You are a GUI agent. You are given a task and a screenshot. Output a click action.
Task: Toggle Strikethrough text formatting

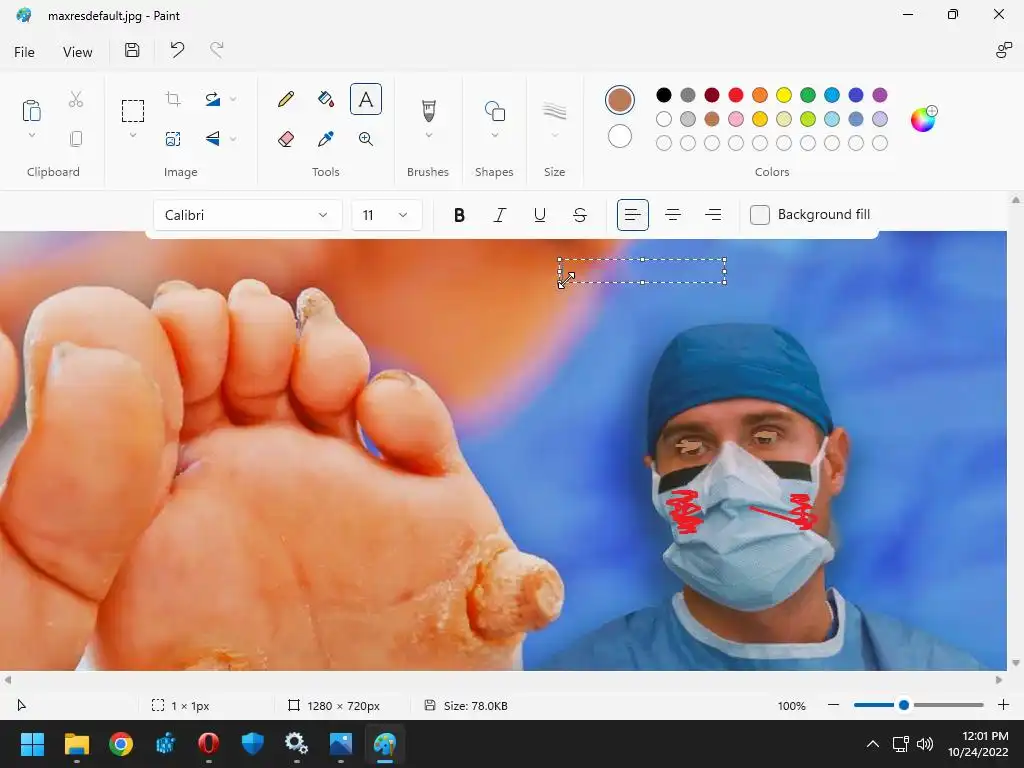pos(579,215)
